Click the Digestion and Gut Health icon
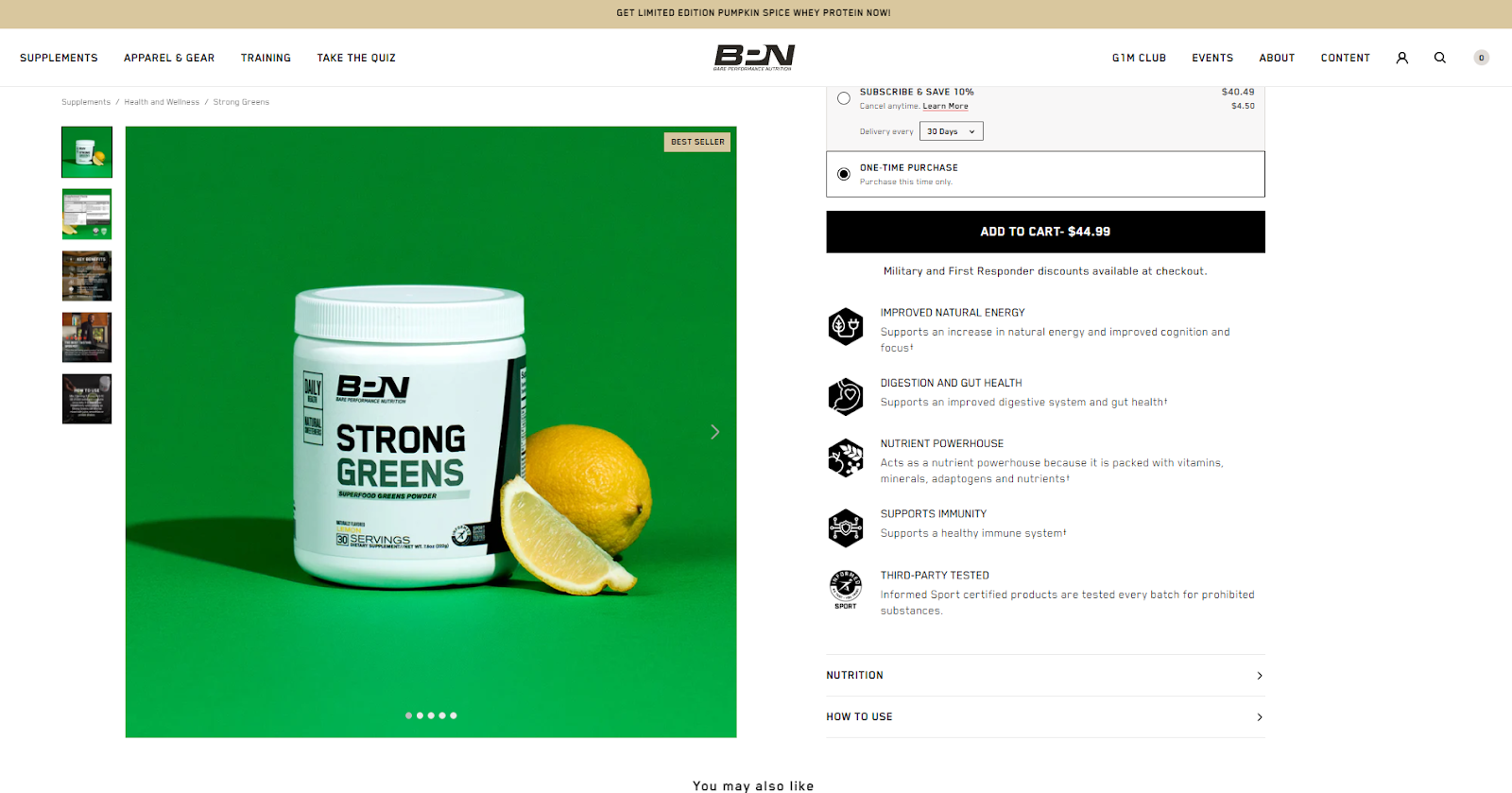Image resolution: width=1512 pixels, height=793 pixels. click(846, 397)
